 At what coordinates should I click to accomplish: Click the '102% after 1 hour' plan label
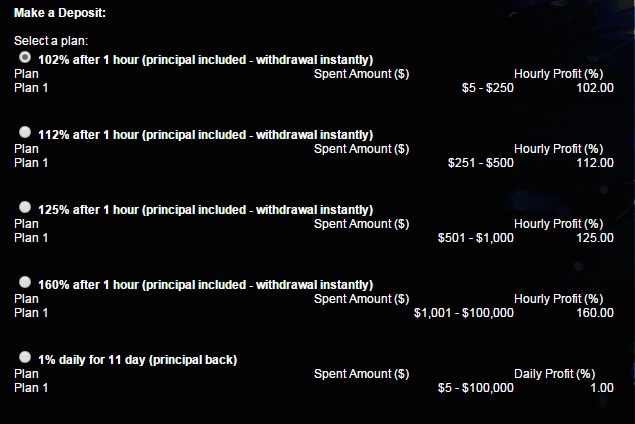(205, 60)
